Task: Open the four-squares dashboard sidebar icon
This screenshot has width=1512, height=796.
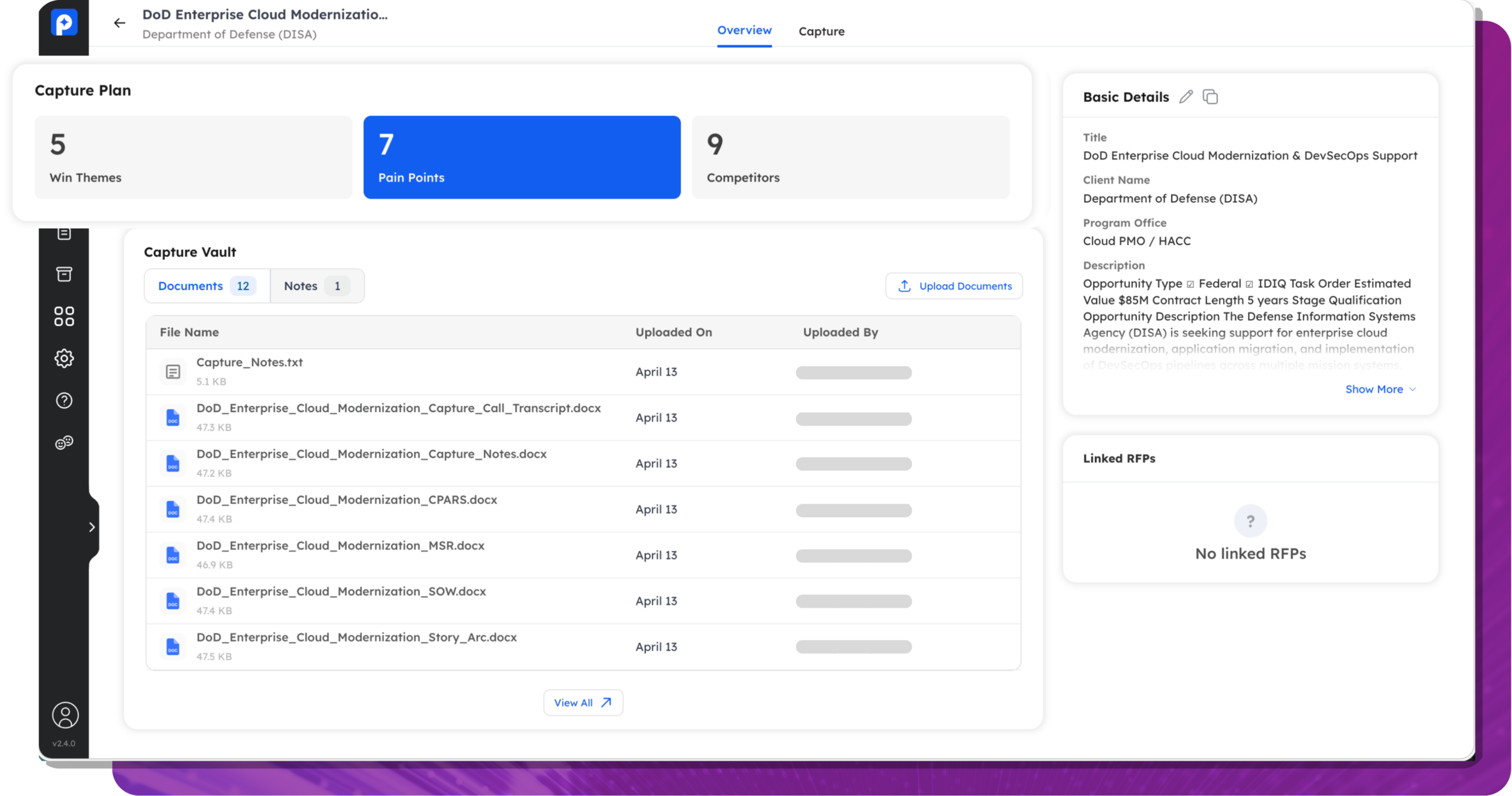Action: coord(64,317)
